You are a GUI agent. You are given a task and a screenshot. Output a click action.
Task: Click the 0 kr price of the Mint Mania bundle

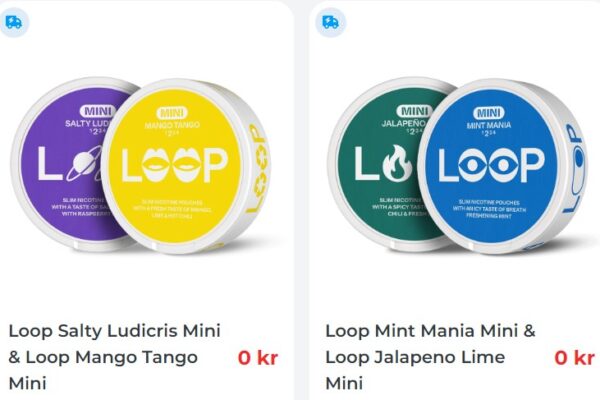point(574,358)
